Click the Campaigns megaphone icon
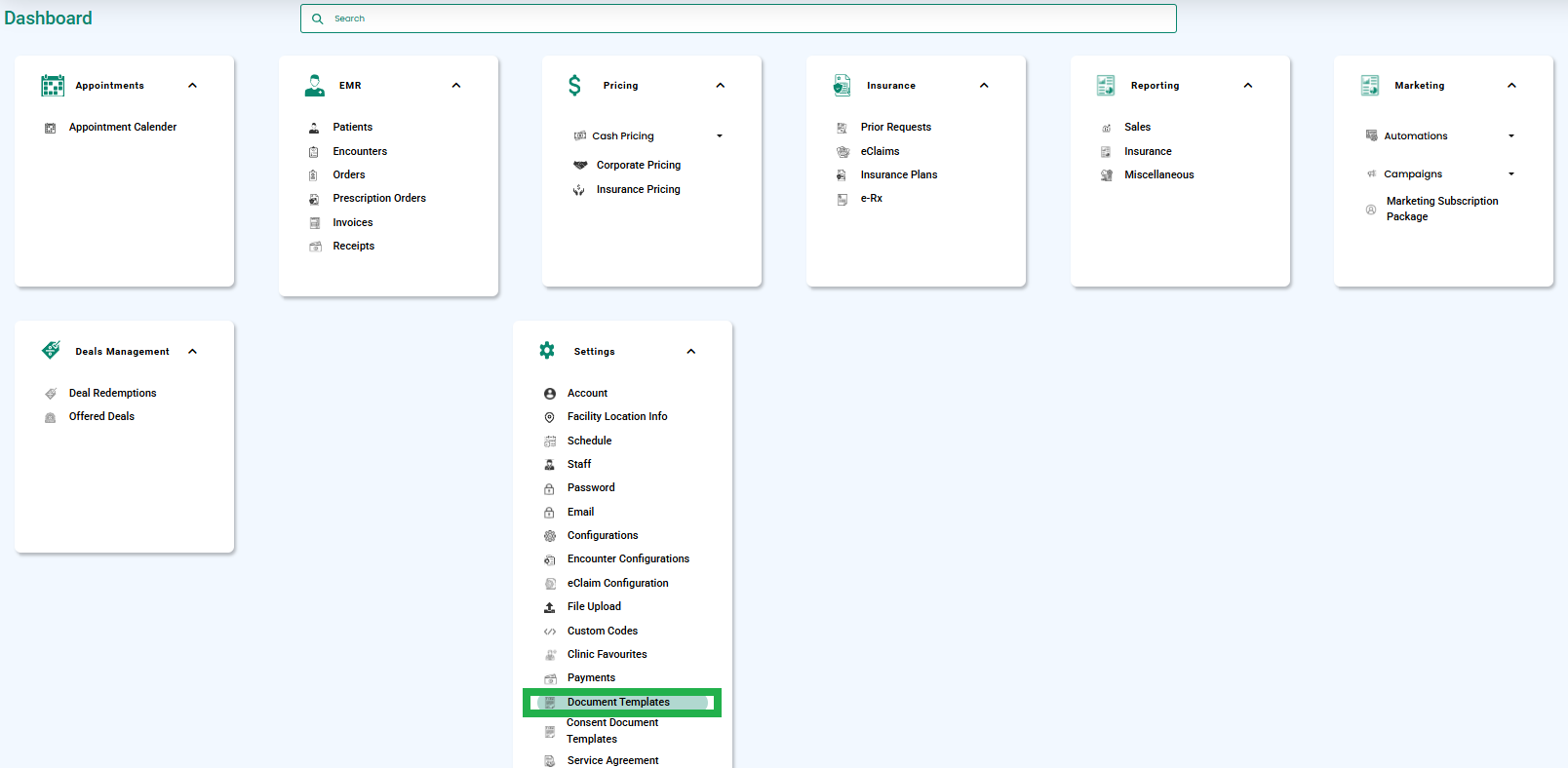 (1371, 174)
